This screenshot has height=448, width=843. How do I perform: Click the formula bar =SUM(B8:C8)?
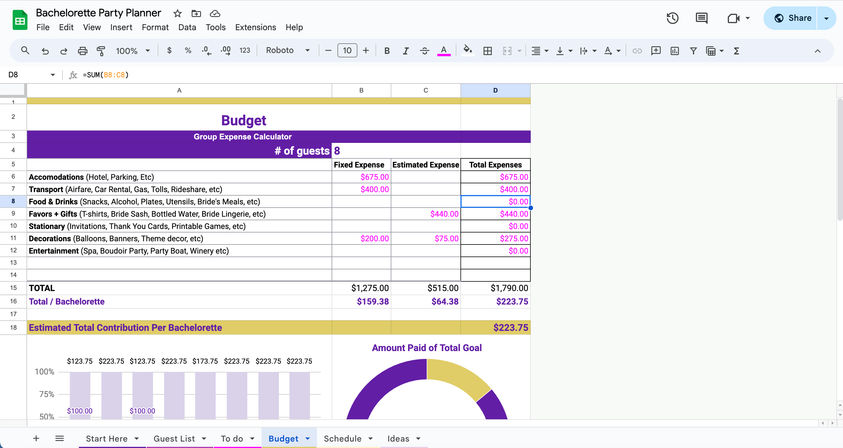106,75
